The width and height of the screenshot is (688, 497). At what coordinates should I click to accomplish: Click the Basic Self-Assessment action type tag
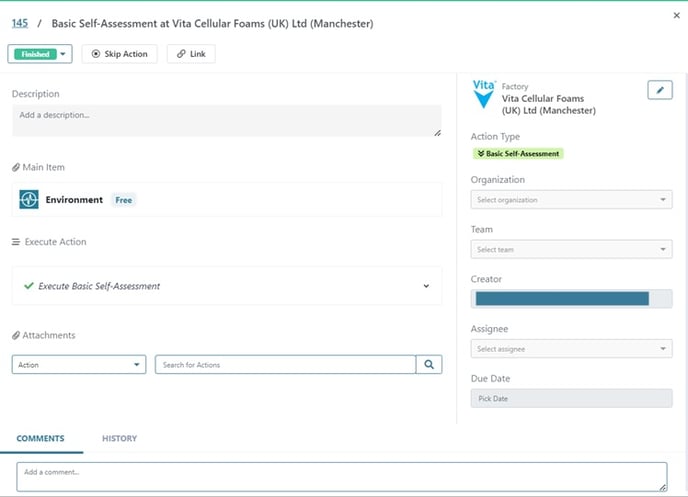coord(518,154)
